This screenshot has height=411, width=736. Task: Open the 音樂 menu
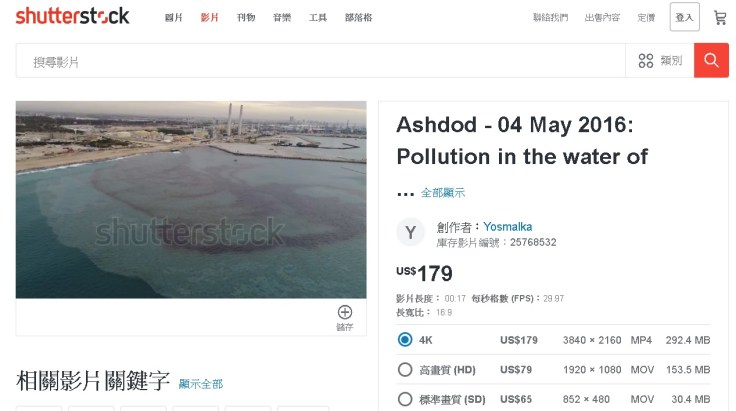282,18
